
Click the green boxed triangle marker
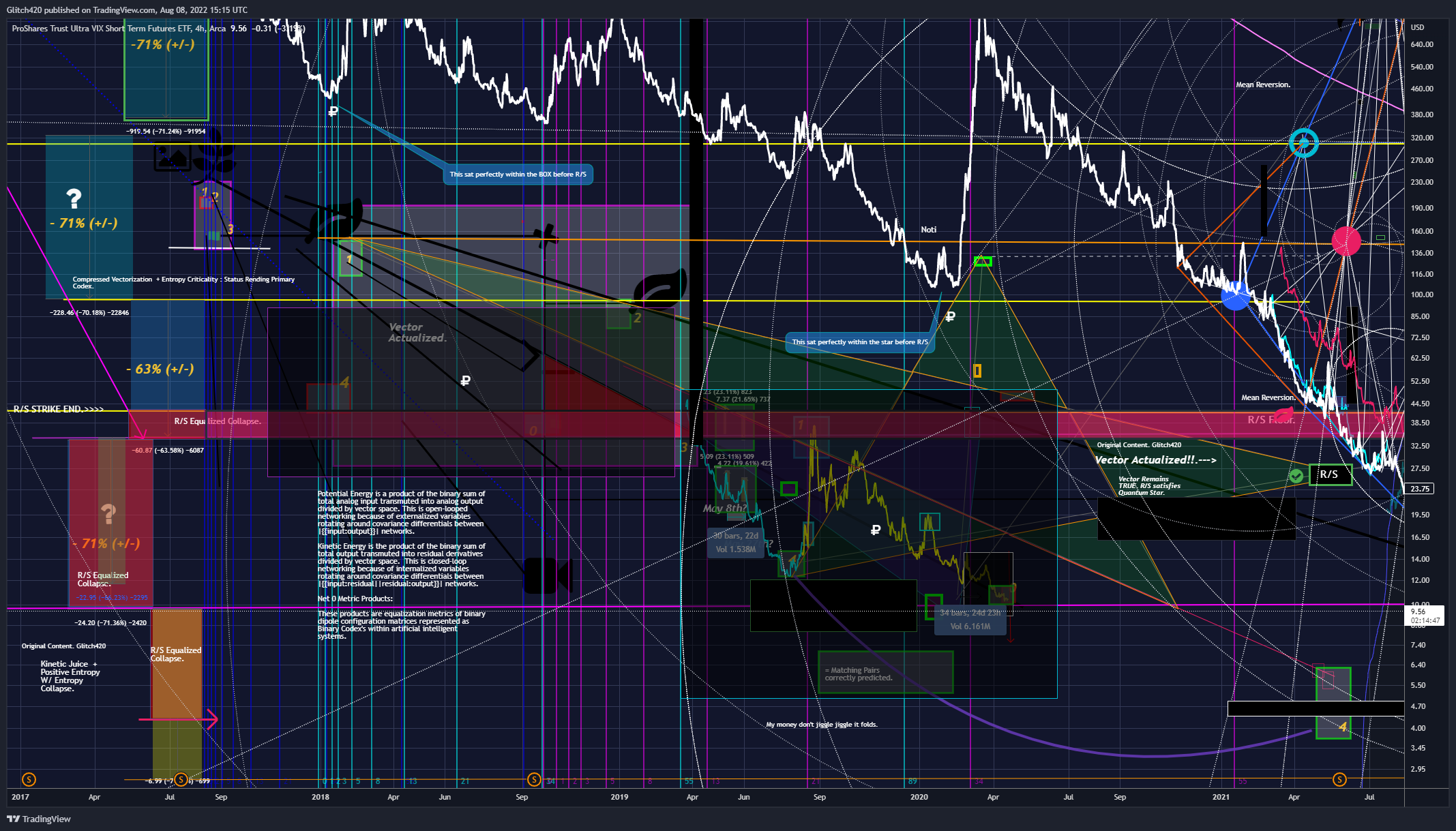pos(983,261)
